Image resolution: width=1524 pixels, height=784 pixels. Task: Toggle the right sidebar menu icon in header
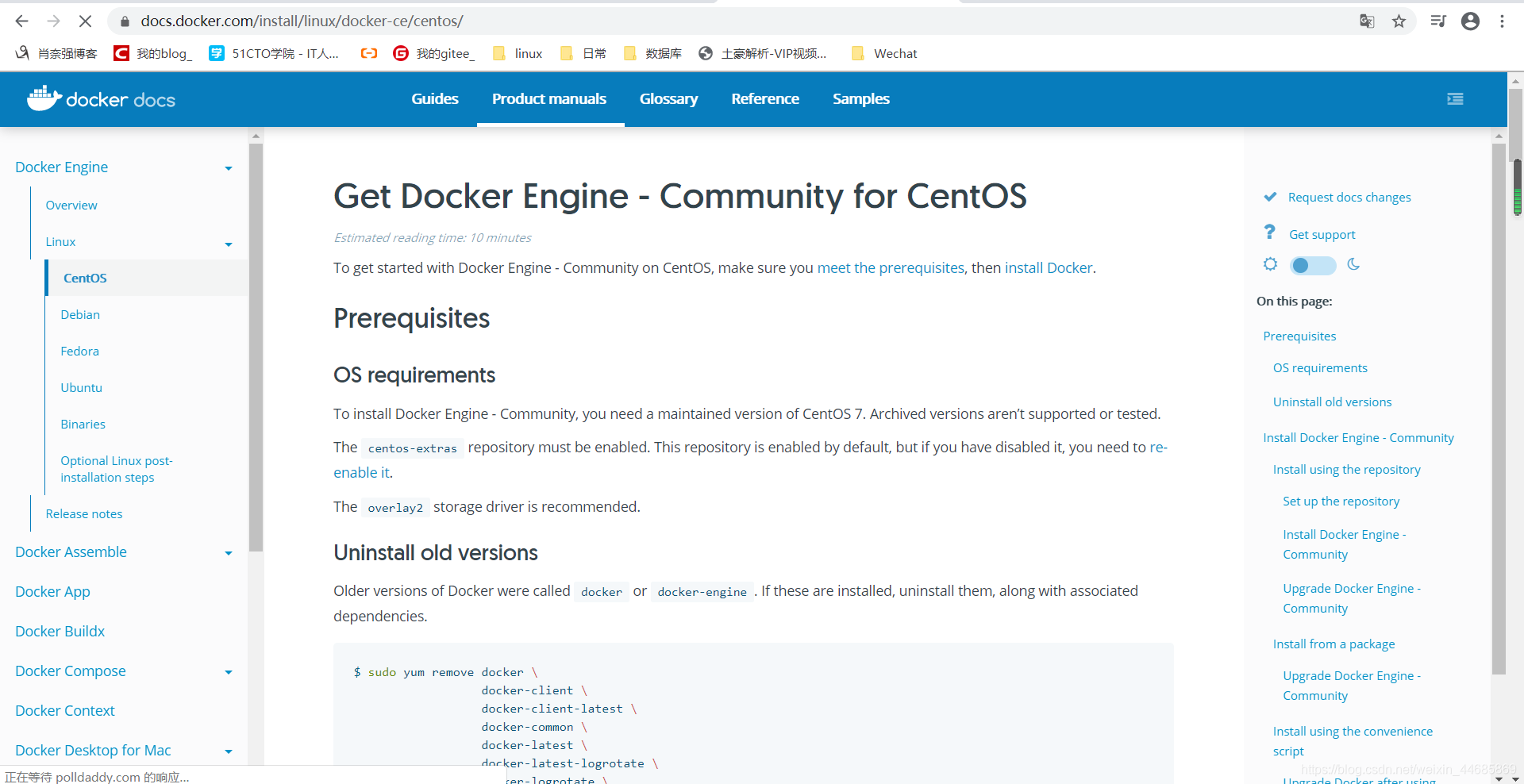1455,98
